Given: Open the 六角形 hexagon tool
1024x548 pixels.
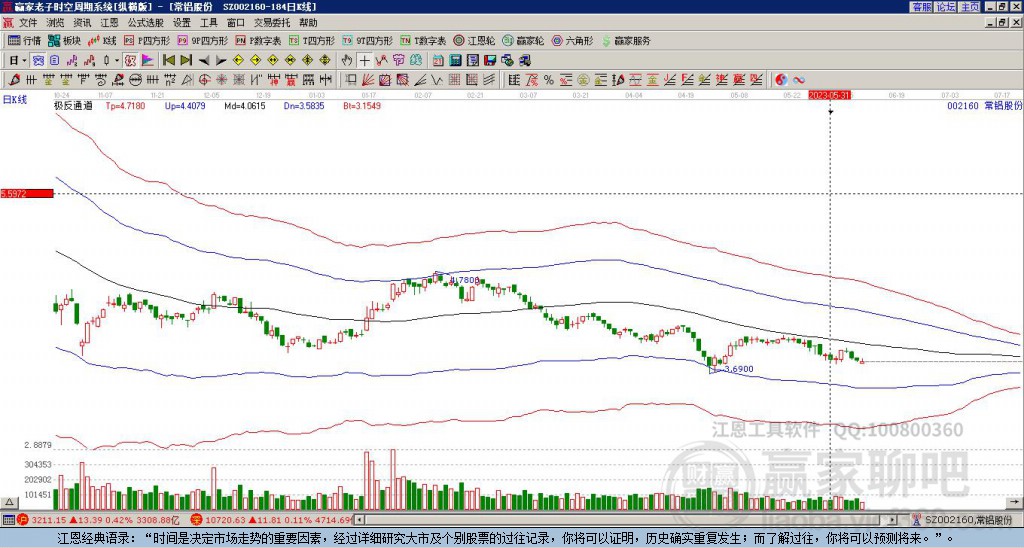Looking at the screenshot, I should click(x=573, y=40).
